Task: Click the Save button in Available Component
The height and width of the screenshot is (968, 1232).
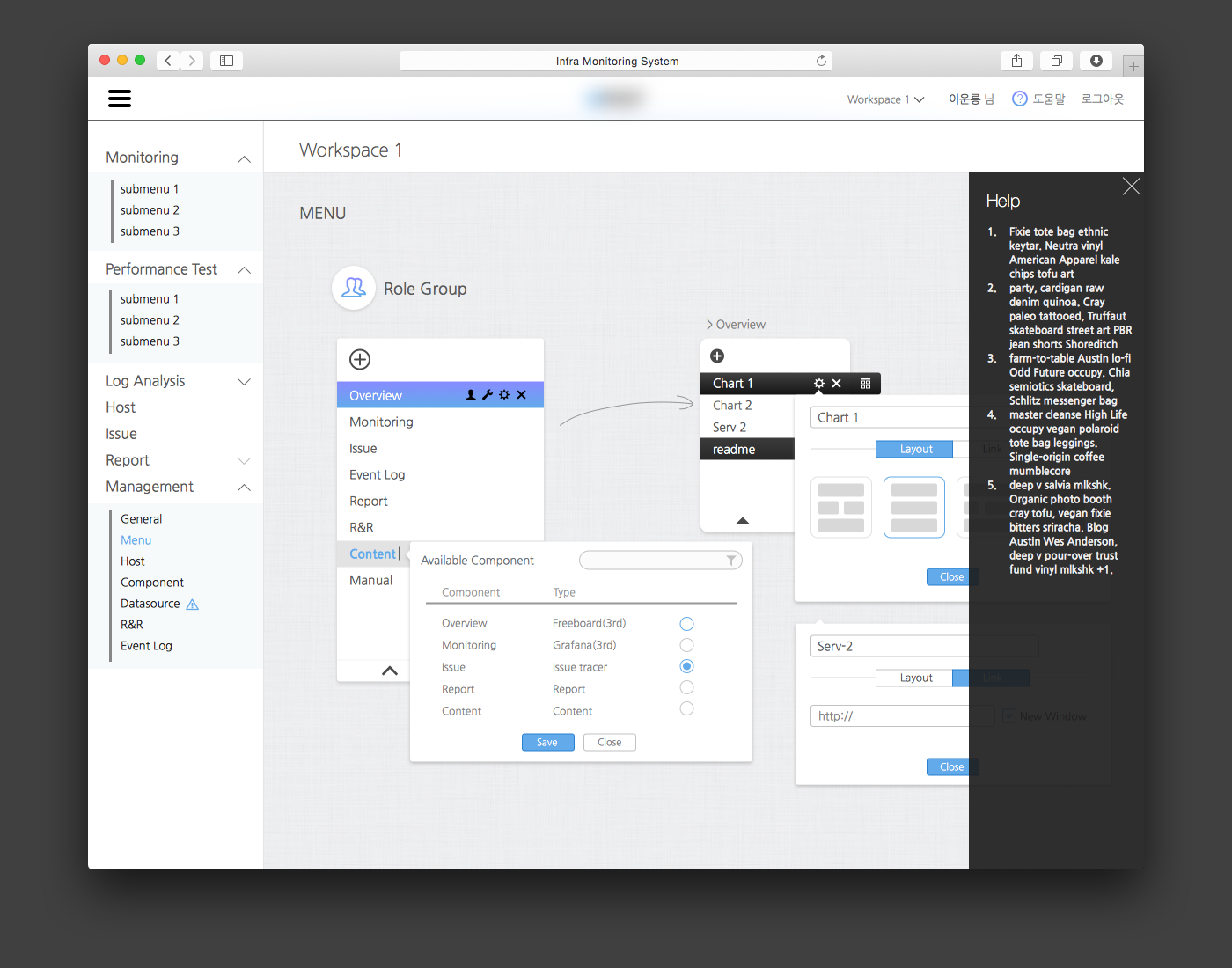Action: [547, 743]
